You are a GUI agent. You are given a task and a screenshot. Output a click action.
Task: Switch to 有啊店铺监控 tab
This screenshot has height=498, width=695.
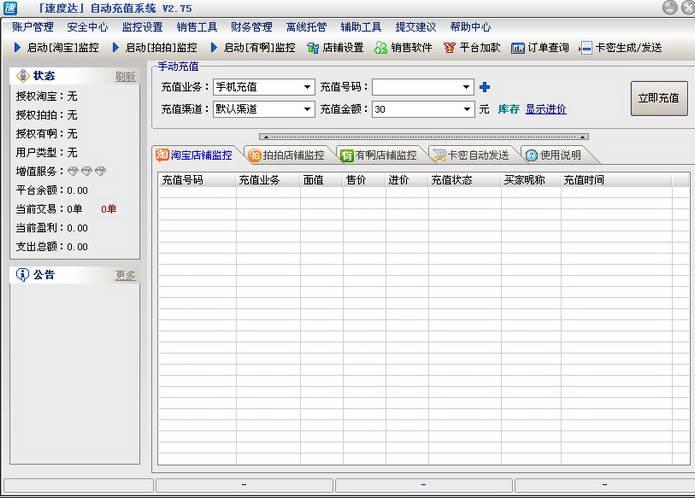pyautogui.click(x=379, y=155)
